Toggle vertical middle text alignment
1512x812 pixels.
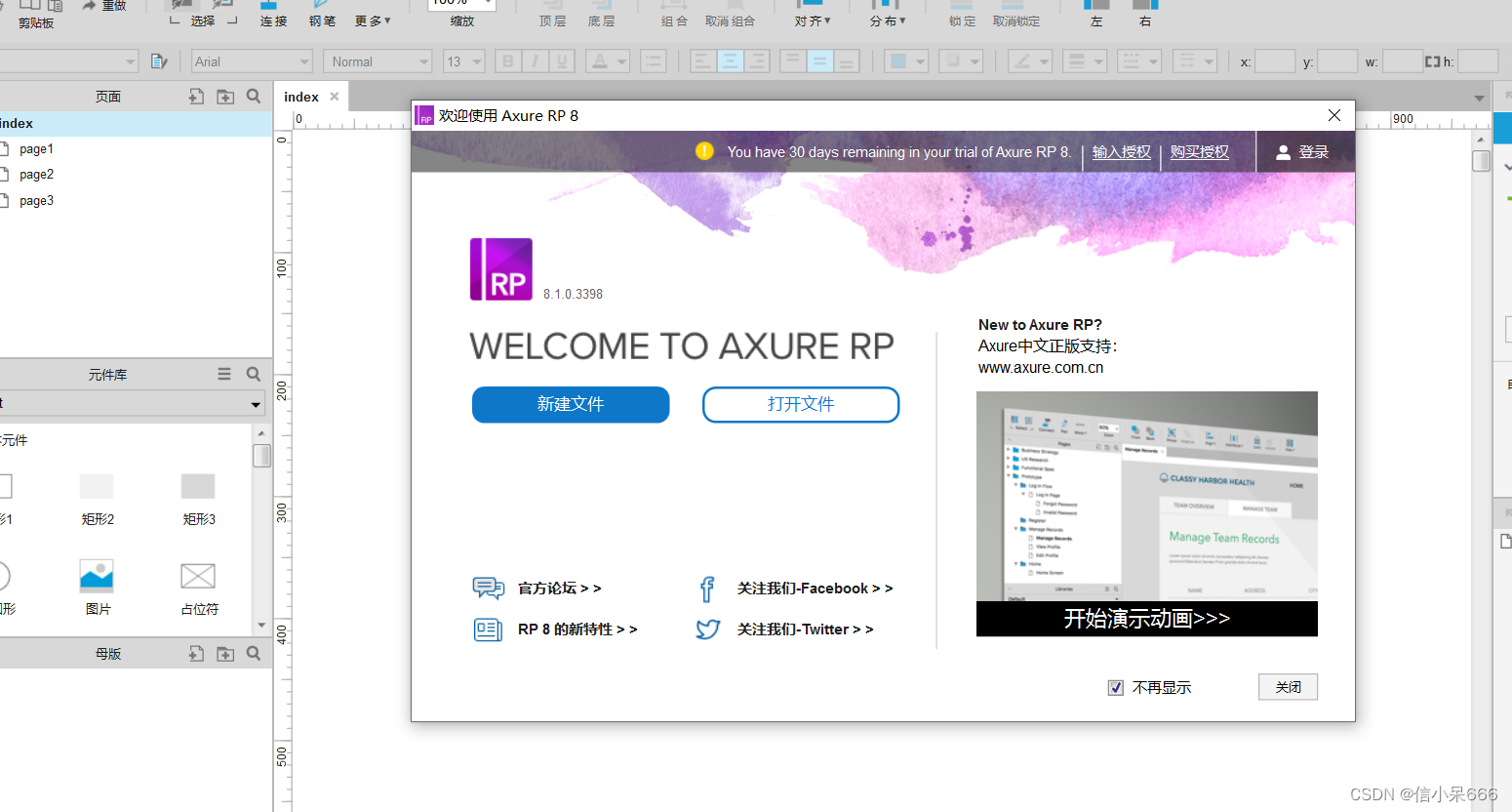coord(819,61)
